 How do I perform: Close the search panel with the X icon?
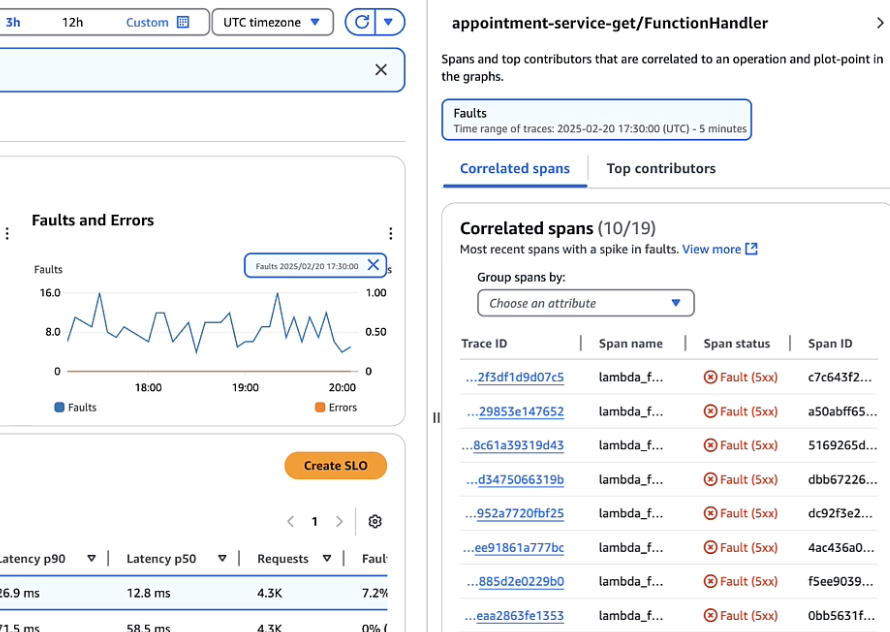point(381,70)
